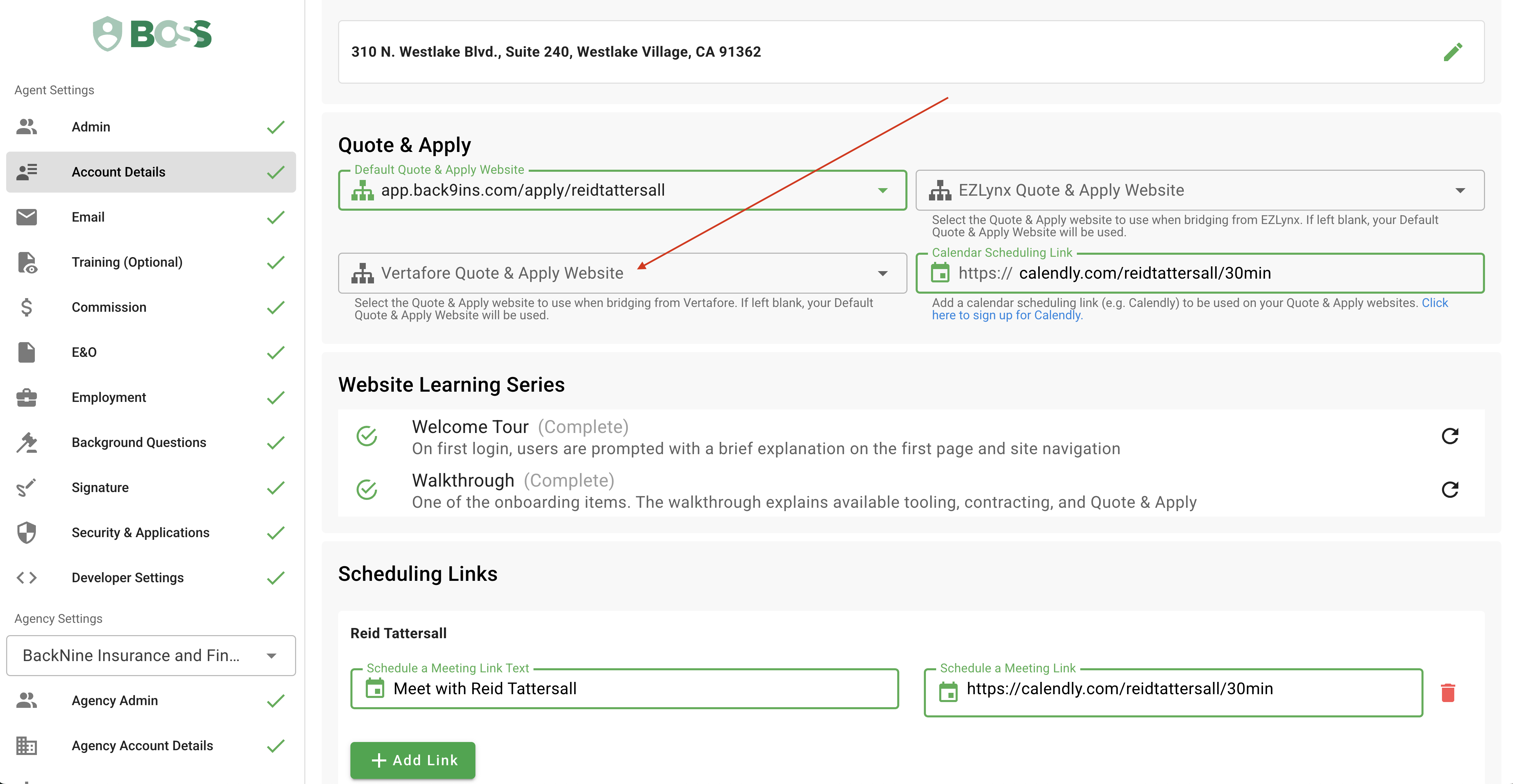Delete the Reid Tattersall scheduling link
1513x784 pixels.
pos(1447,692)
